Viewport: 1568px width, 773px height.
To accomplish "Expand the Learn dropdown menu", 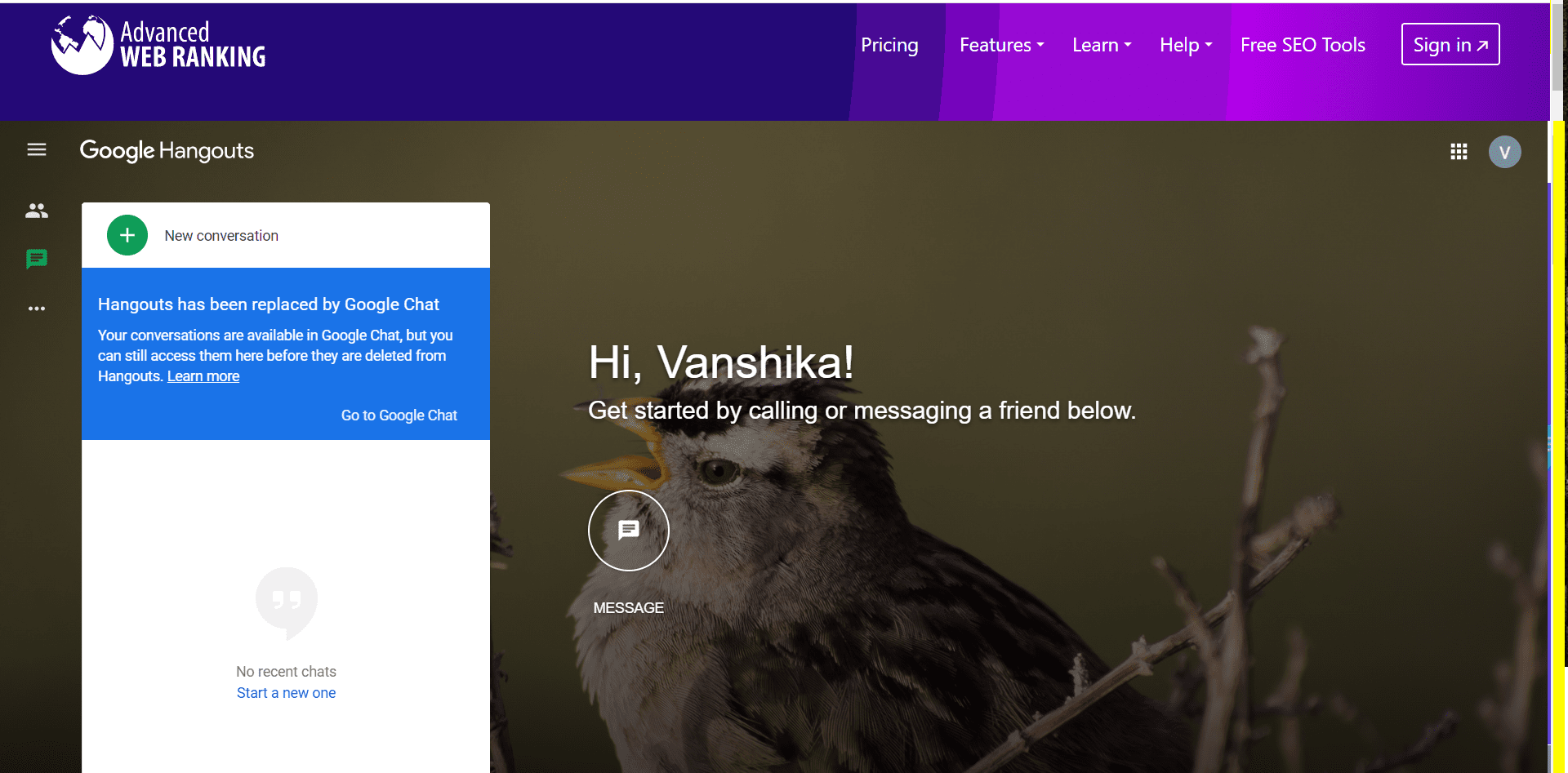I will pyautogui.click(x=1101, y=45).
